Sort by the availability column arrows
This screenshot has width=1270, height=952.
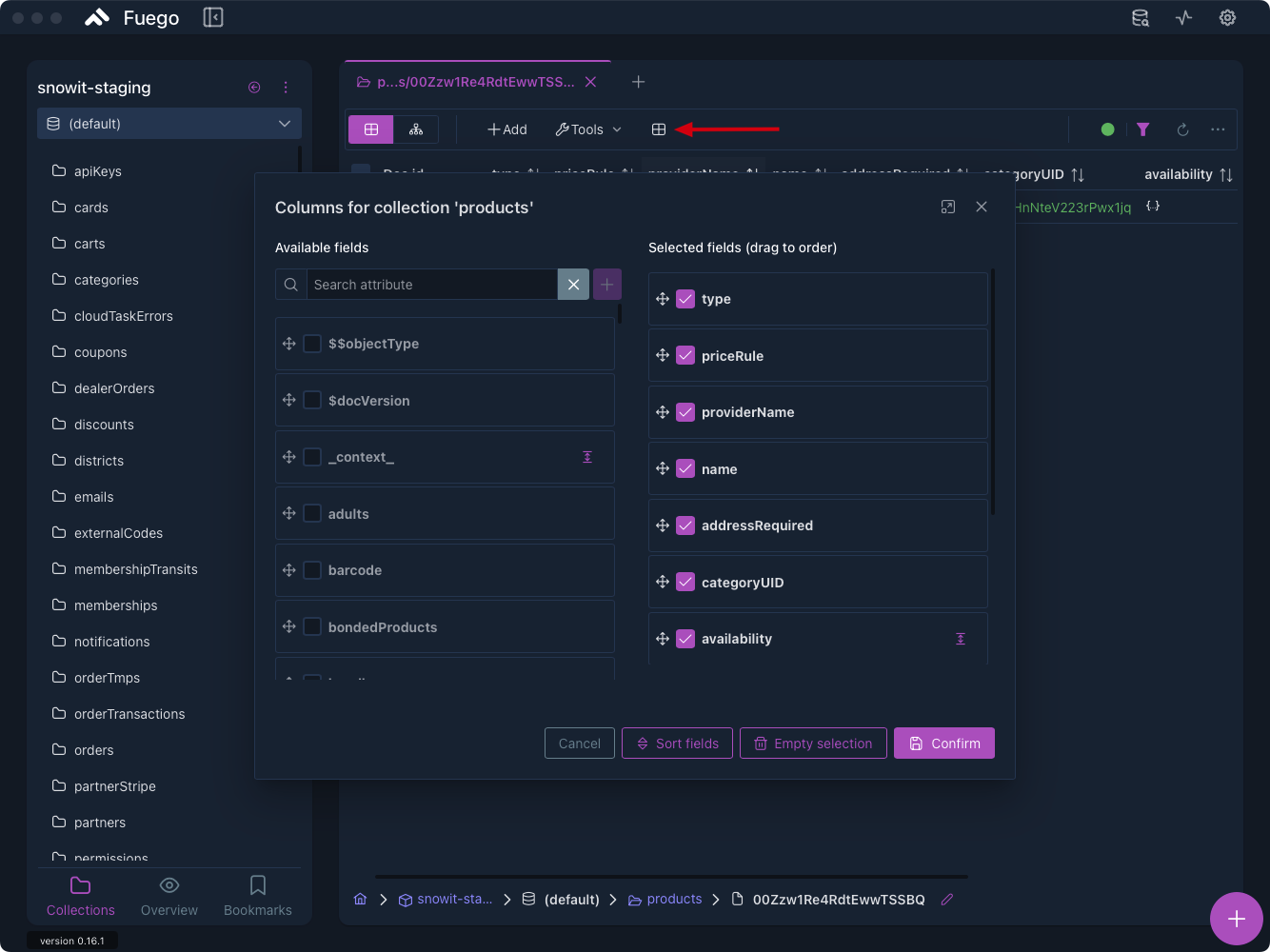[x=1226, y=174]
